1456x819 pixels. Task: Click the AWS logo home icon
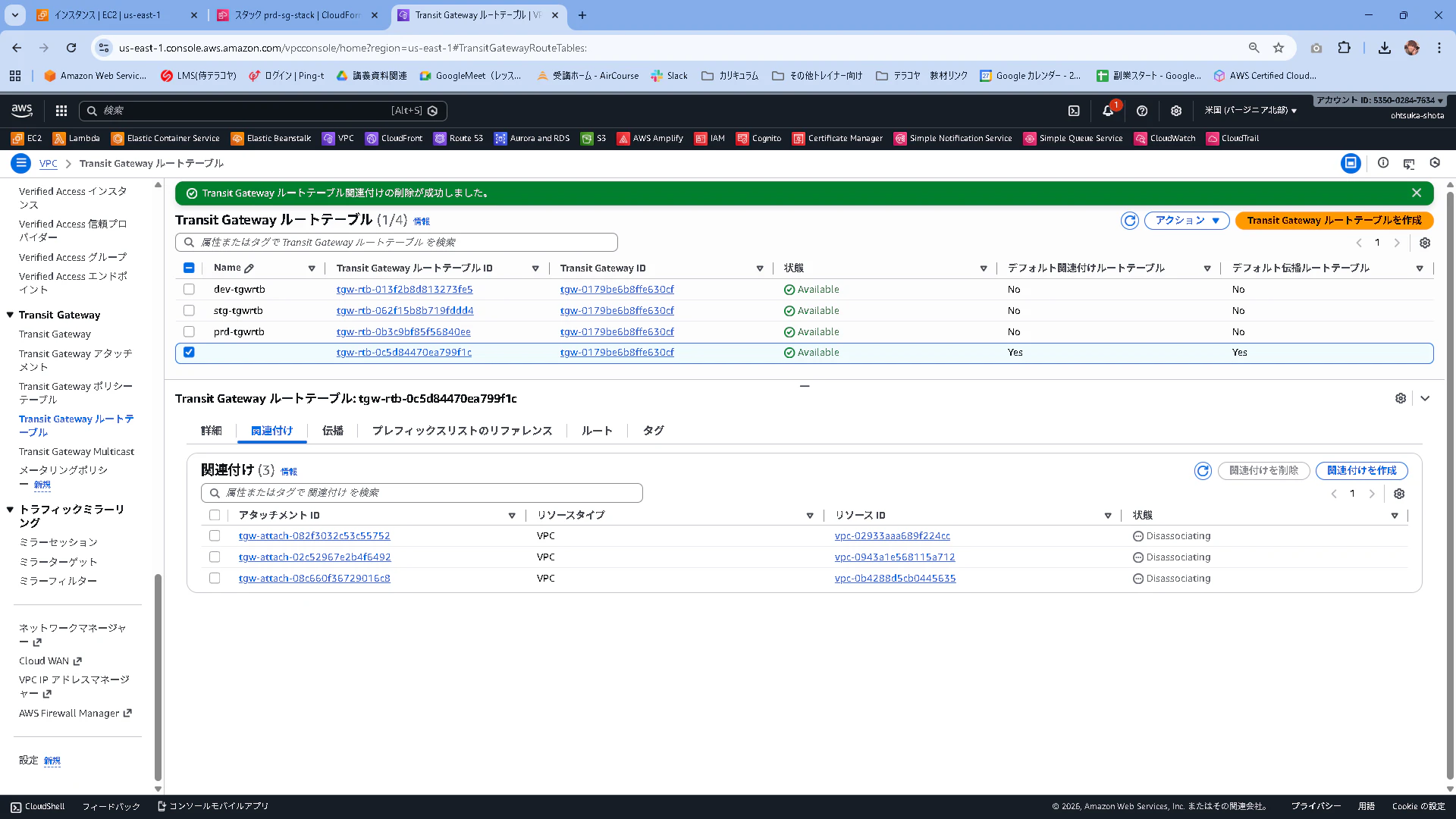22,111
